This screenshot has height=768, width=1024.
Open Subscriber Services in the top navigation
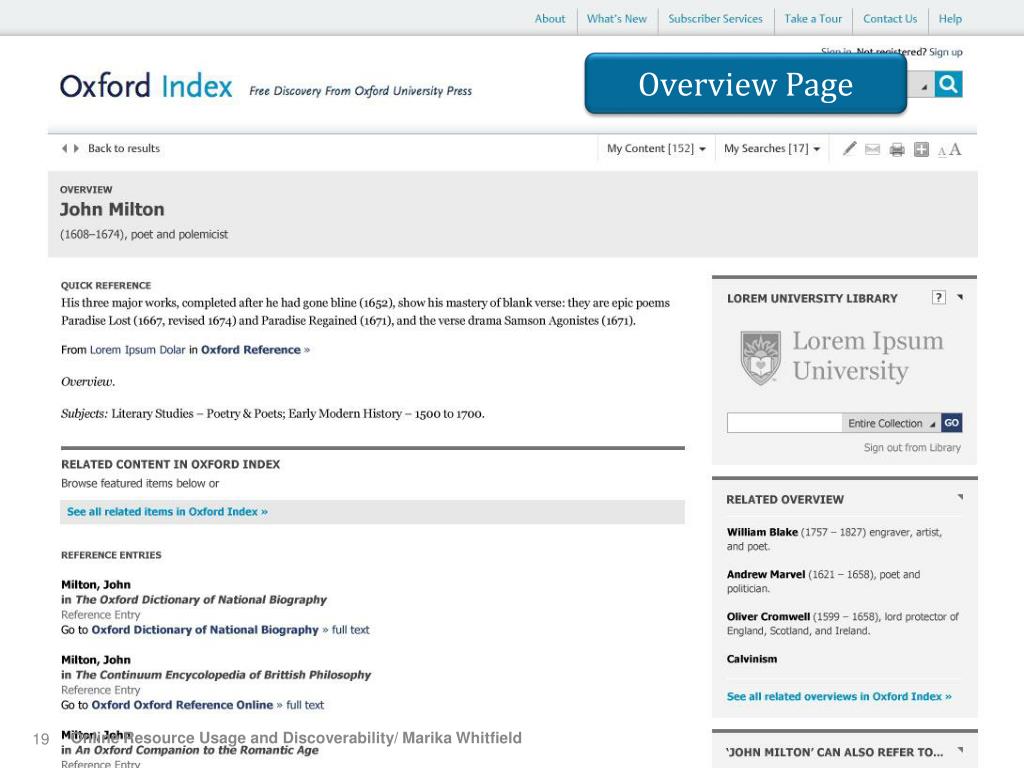pyautogui.click(x=715, y=19)
